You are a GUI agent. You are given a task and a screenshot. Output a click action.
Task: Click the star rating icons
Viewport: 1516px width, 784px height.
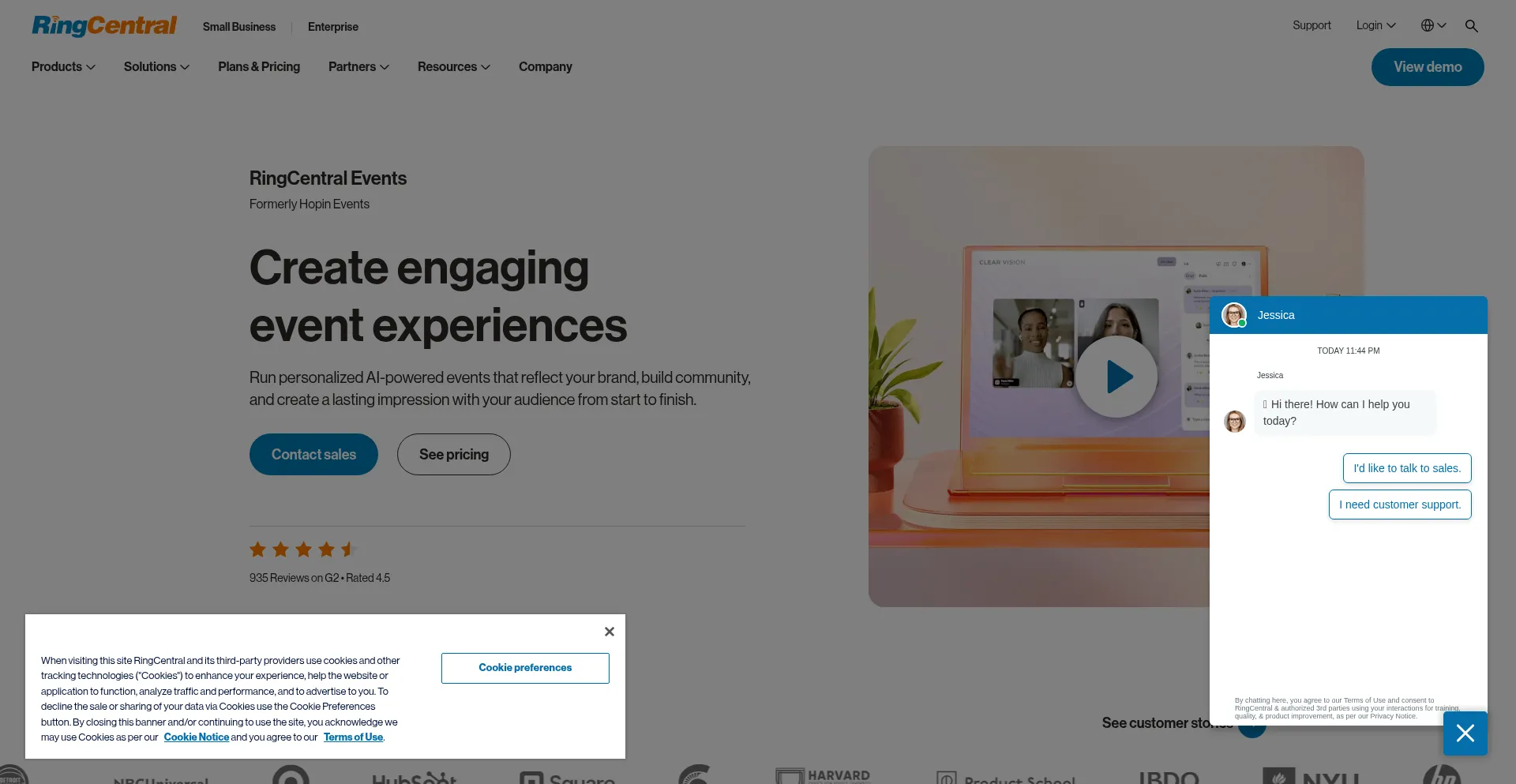(x=303, y=550)
